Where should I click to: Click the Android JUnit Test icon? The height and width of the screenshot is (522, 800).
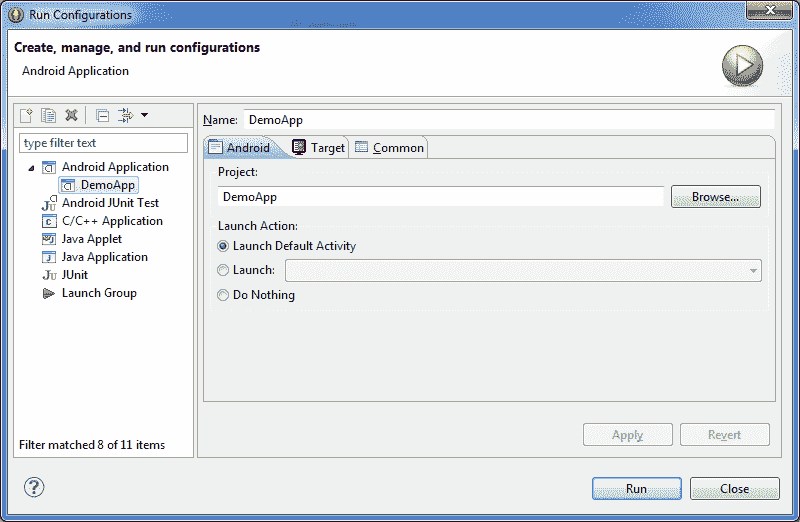pyautogui.click(x=49, y=203)
